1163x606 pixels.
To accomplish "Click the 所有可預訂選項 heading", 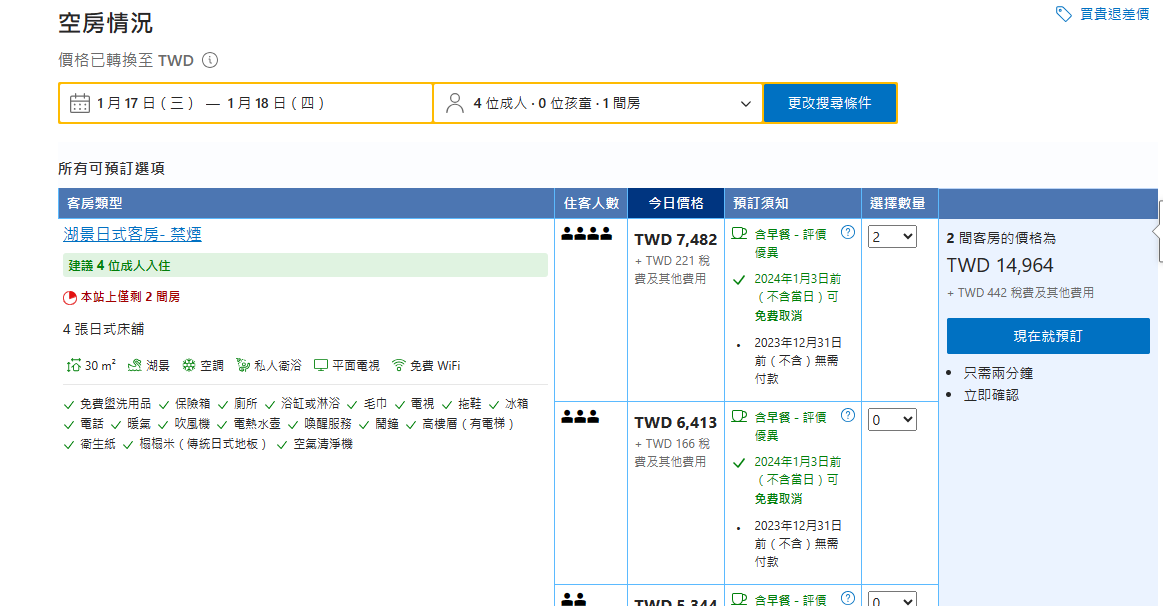I will (x=111, y=168).
